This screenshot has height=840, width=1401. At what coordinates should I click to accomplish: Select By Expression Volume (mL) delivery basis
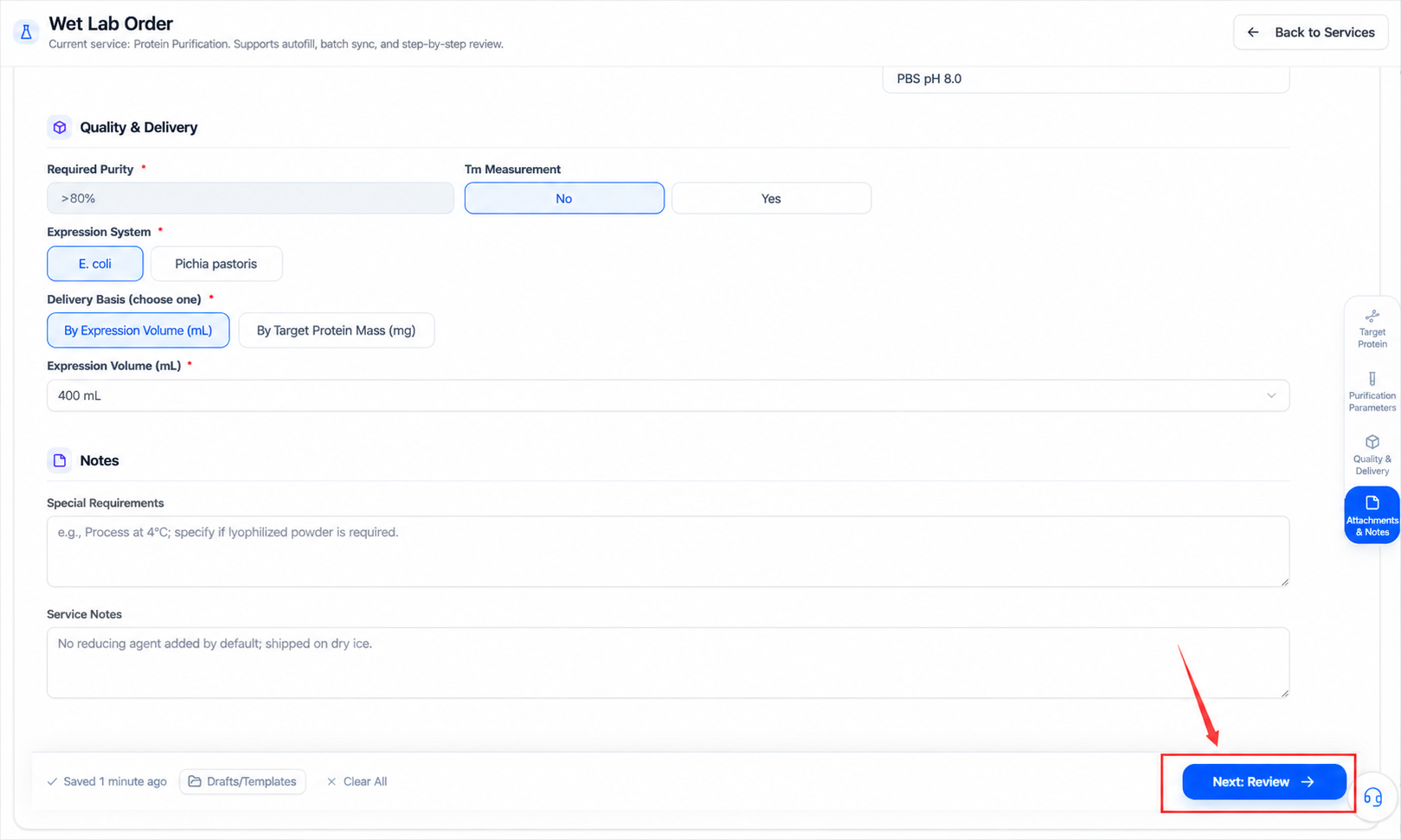coord(138,330)
